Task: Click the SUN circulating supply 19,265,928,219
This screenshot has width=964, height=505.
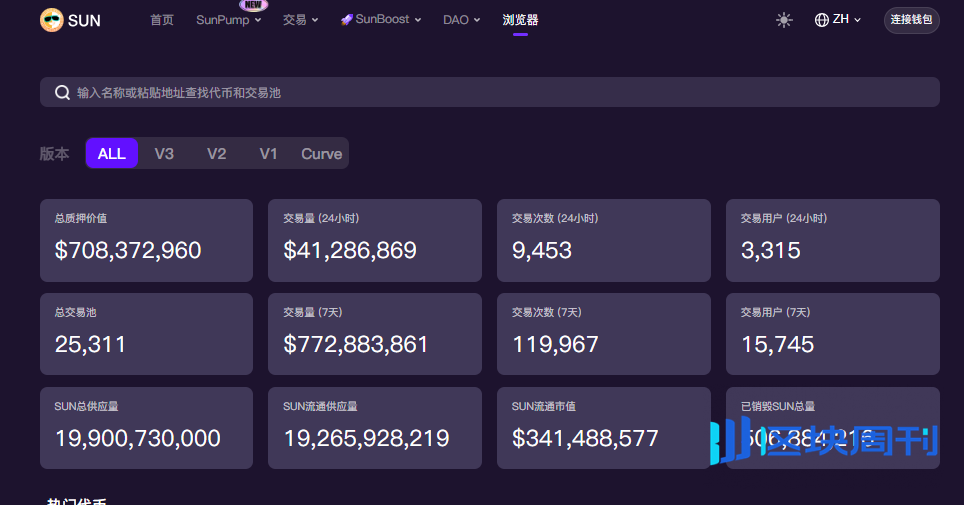Action: (366, 439)
